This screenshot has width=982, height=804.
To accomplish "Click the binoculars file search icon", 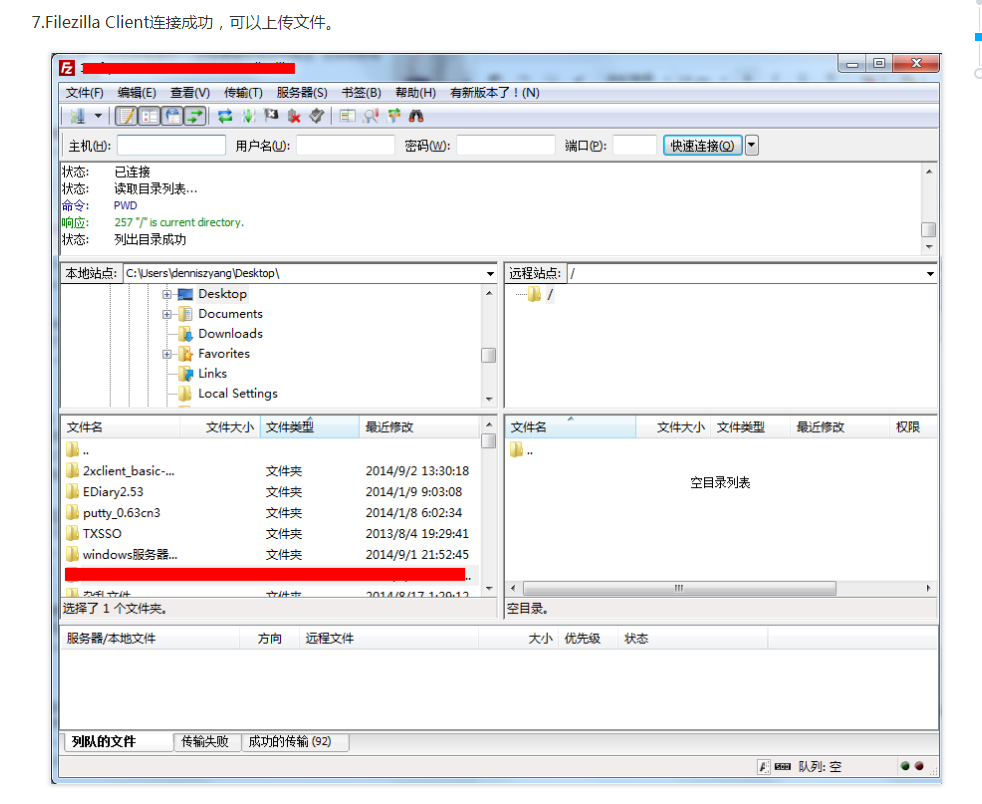I will pos(416,116).
